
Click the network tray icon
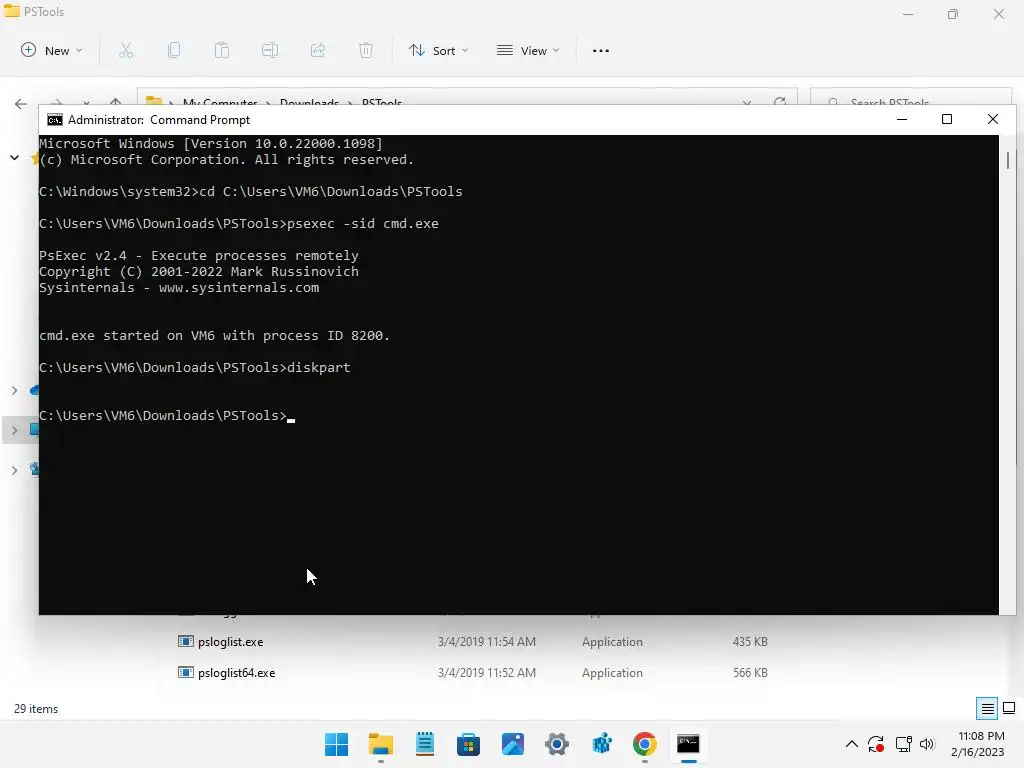903,744
